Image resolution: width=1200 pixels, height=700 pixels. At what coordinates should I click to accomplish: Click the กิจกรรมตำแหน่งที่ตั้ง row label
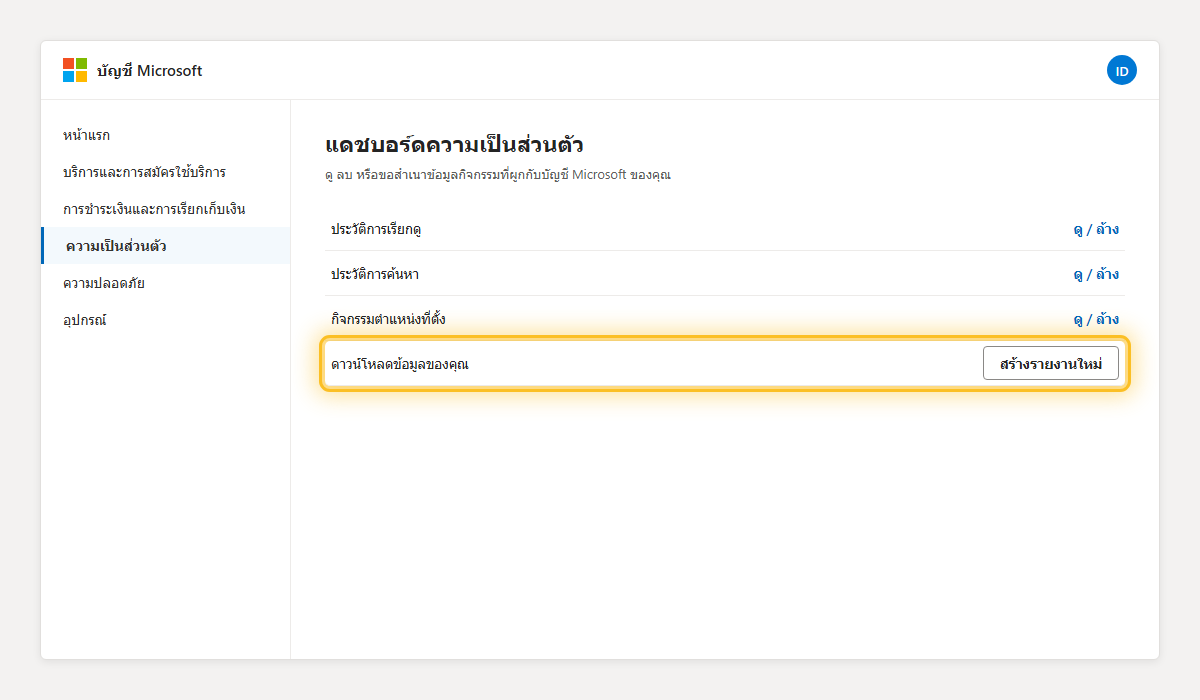pos(388,319)
